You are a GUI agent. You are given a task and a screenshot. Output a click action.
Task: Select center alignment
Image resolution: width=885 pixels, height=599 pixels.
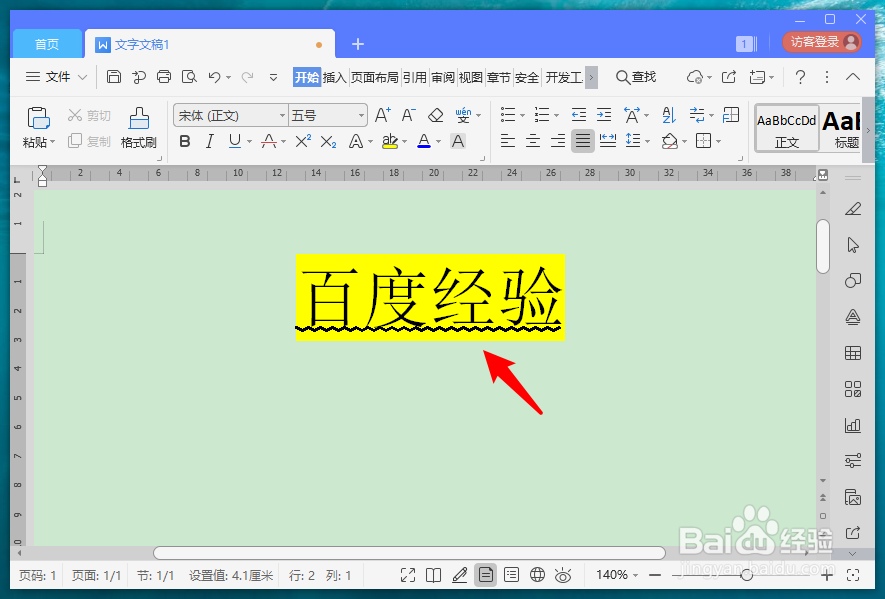tap(533, 141)
